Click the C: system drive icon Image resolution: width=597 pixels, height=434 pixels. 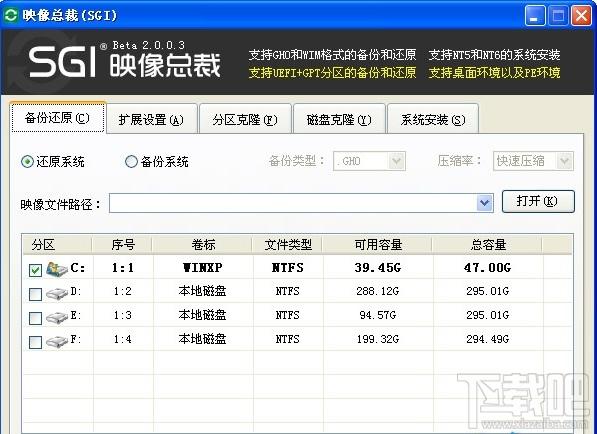57,269
